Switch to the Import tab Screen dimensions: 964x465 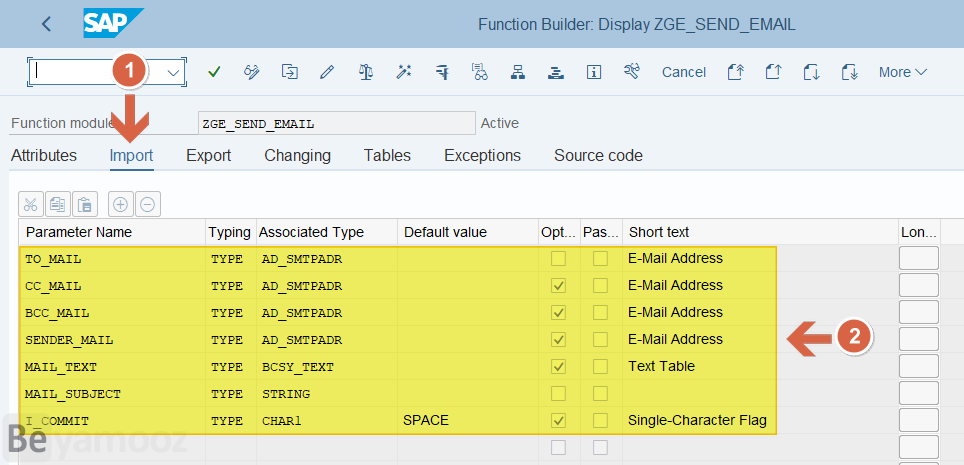tap(132, 156)
